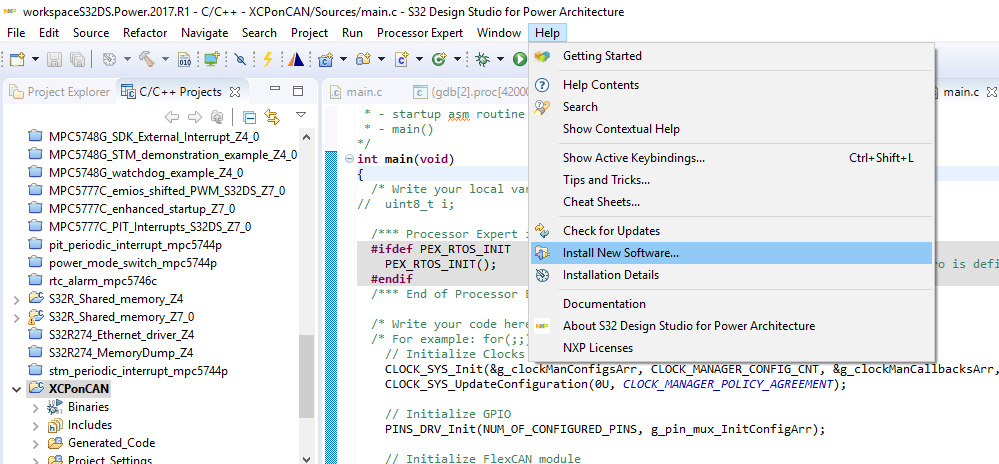Open Installation Details entry
The width and height of the screenshot is (999, 464).
pos(731,275)
